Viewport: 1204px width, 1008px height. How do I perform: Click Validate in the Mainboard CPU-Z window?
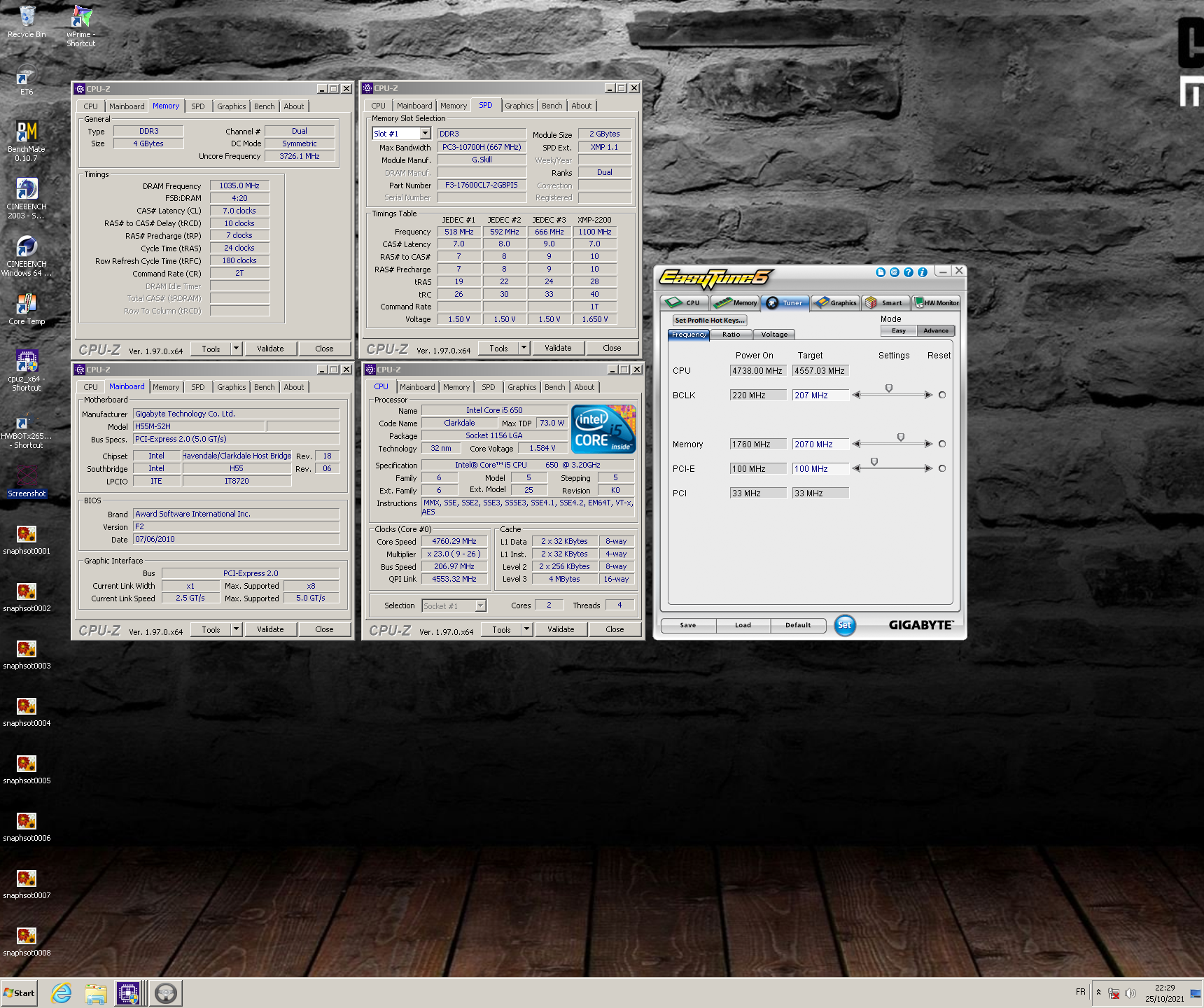[270, 629]
